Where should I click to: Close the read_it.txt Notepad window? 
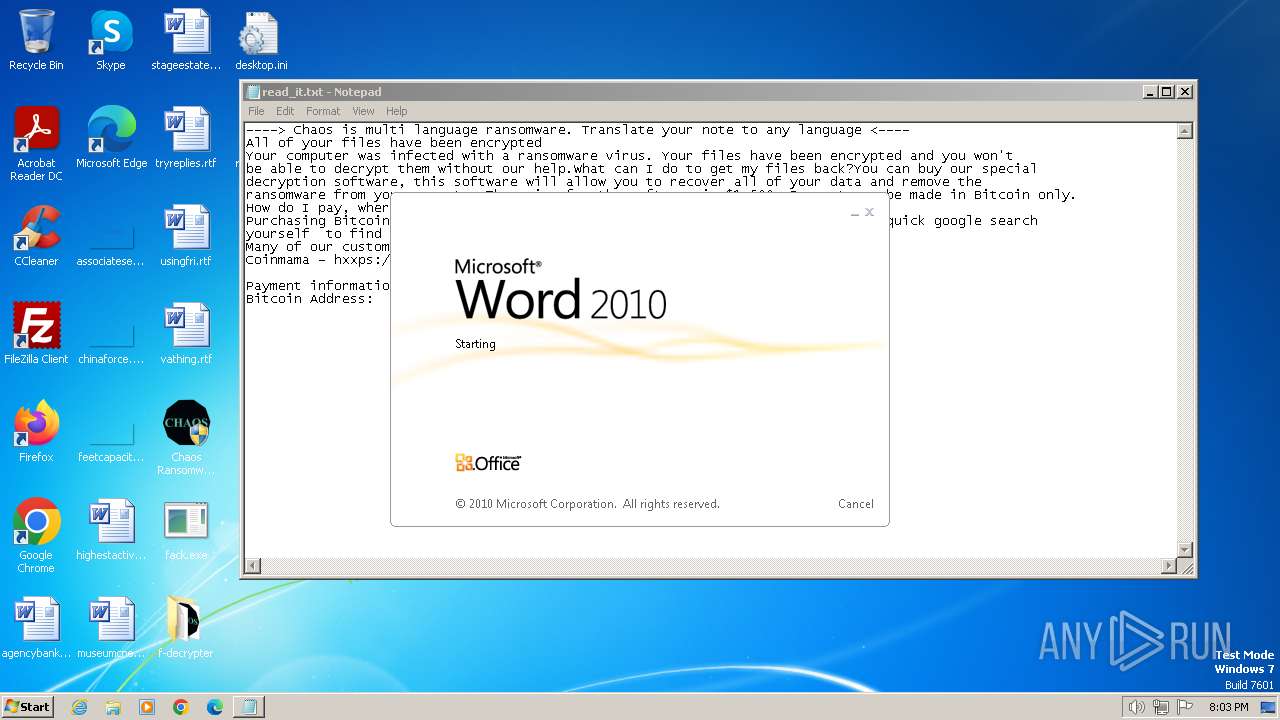pos(1185,91)
